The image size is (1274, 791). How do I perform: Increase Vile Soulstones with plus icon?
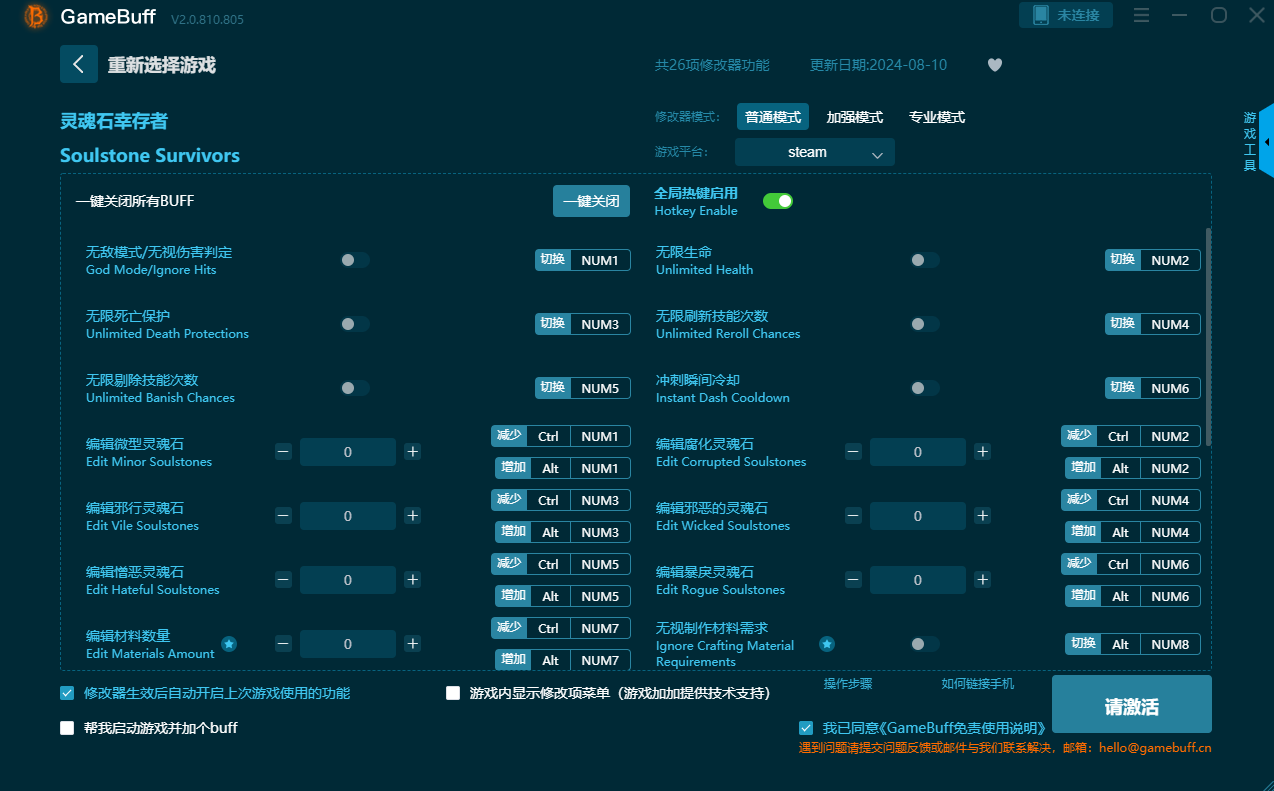[x=412, y=516]
